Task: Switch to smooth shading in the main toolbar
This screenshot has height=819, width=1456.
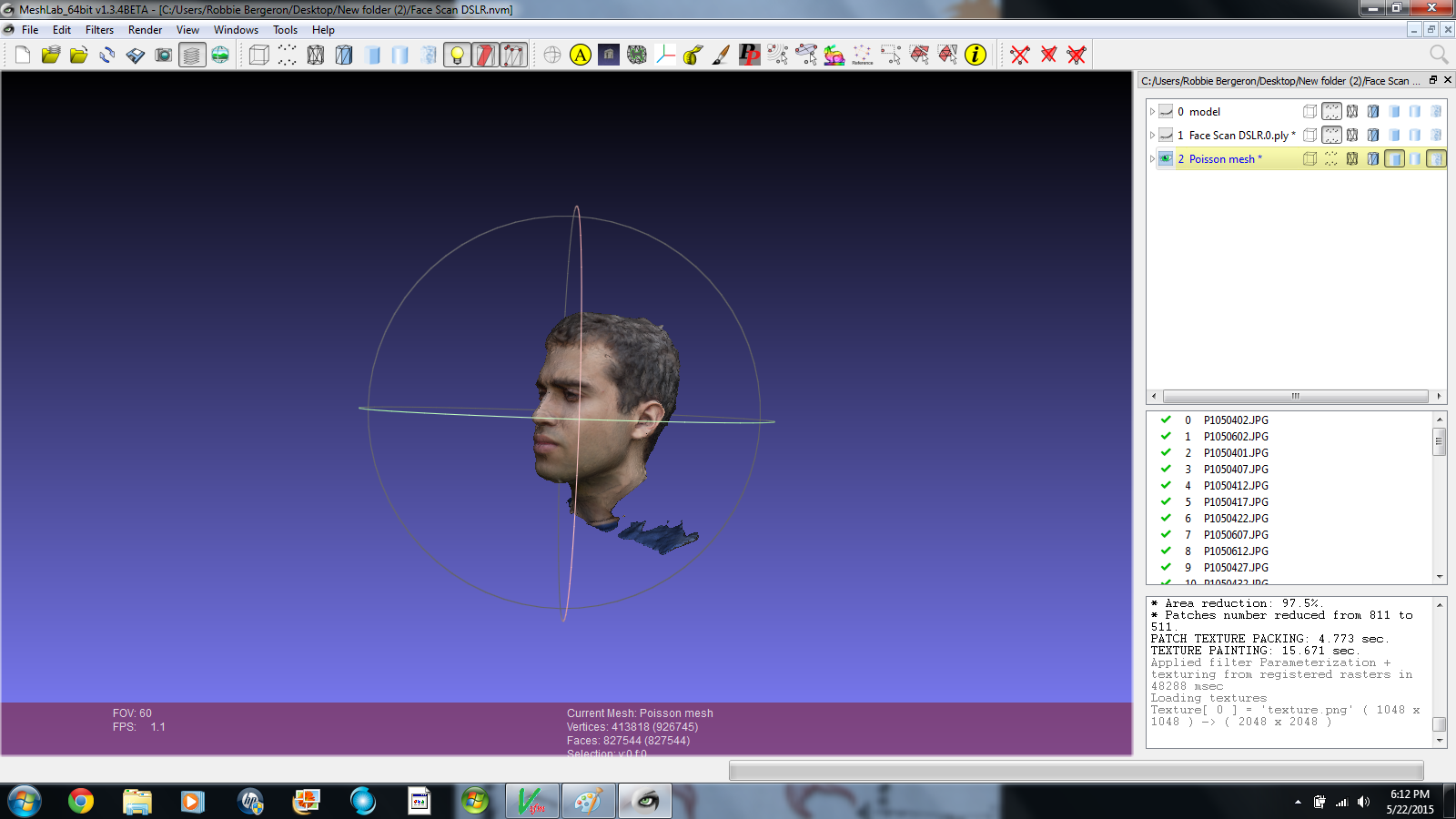Action: (x=400, y=56)
